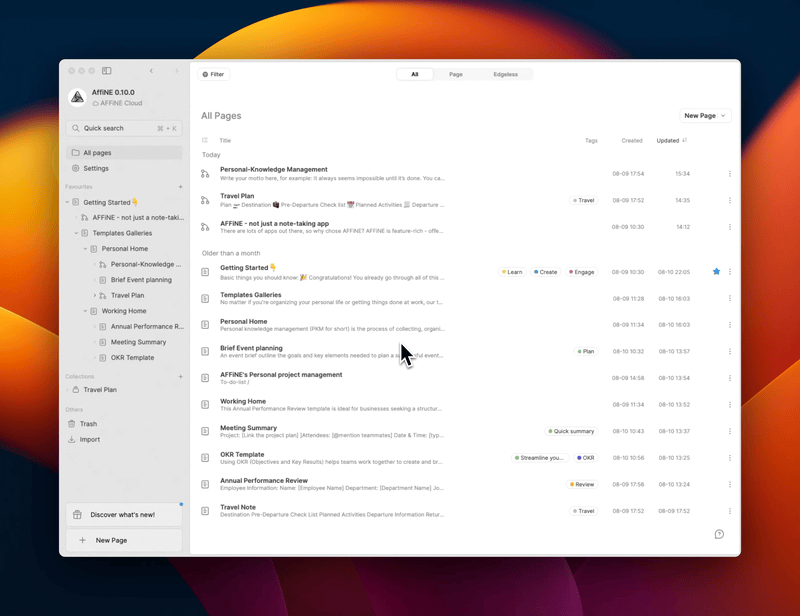Click edgeless icon of Personal-Knowledge Management row

[205, 174]
